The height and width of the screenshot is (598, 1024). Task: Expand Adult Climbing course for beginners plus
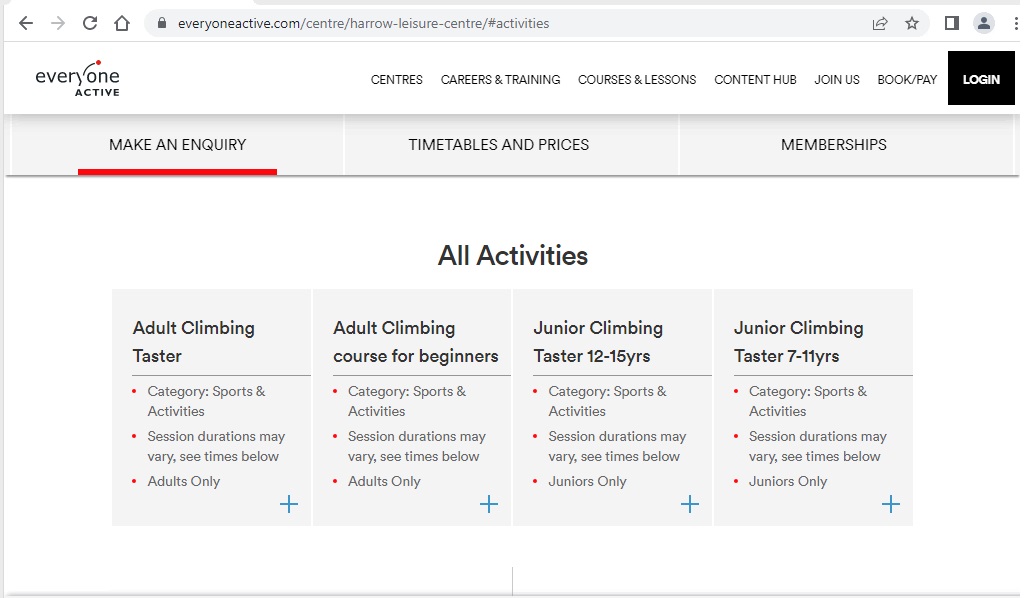[x=488, y=504]
